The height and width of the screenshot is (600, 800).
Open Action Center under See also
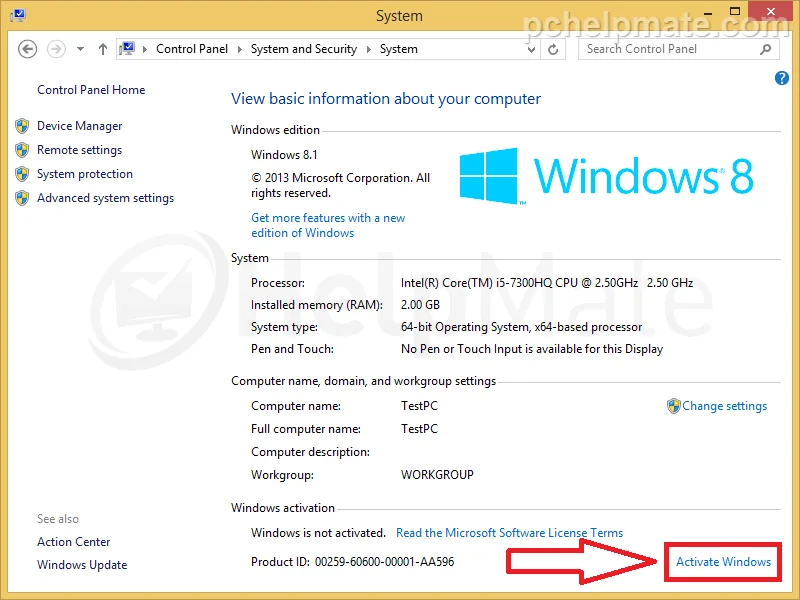click(73, 542)
